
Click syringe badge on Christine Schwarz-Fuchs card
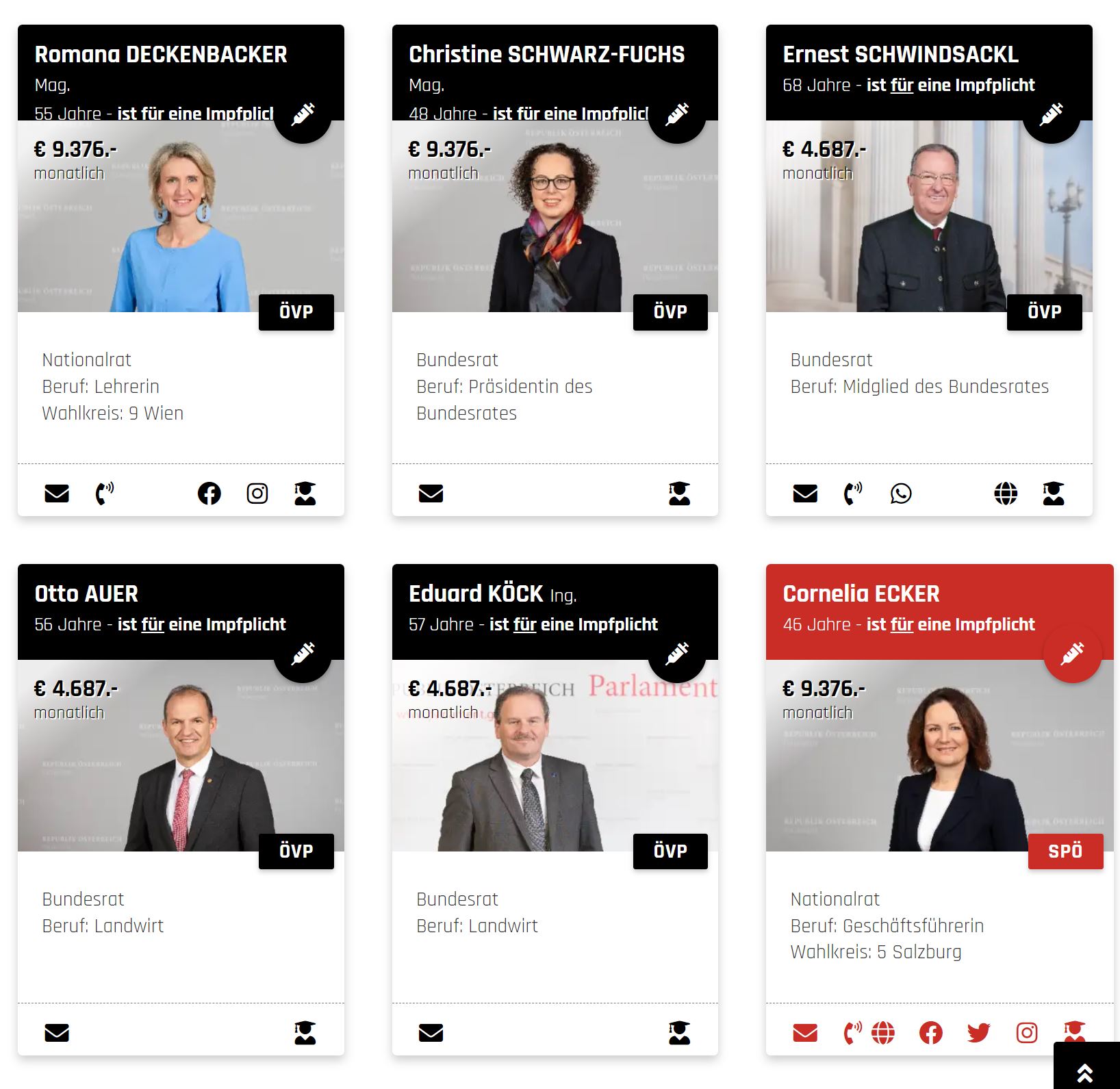coord(677,114)
